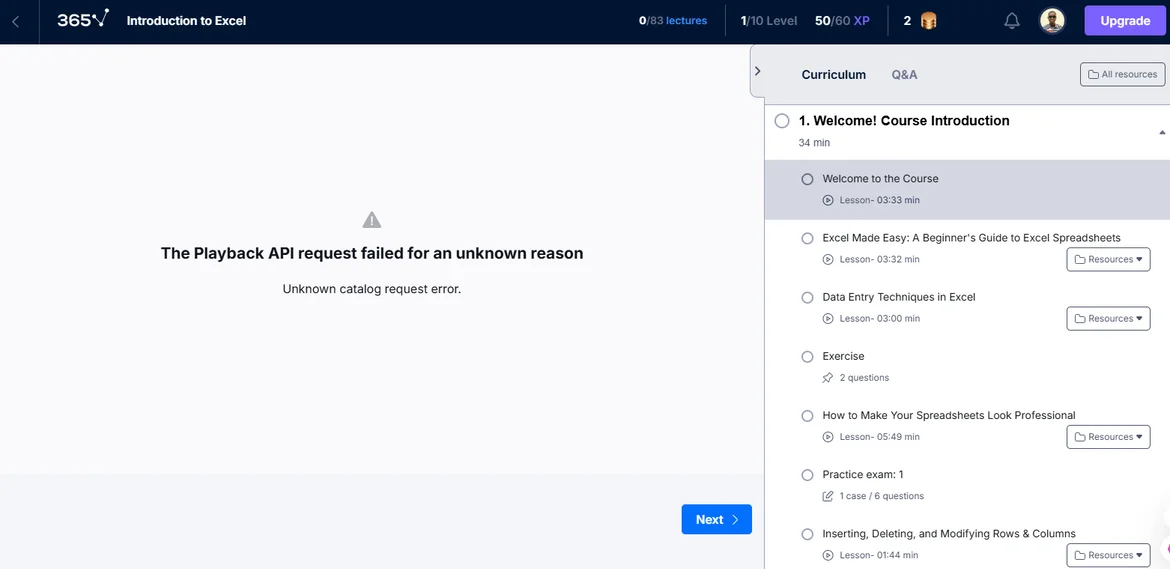Click the 0/83 lectures link
The image size is (1170, 569).
click(673, 21)
